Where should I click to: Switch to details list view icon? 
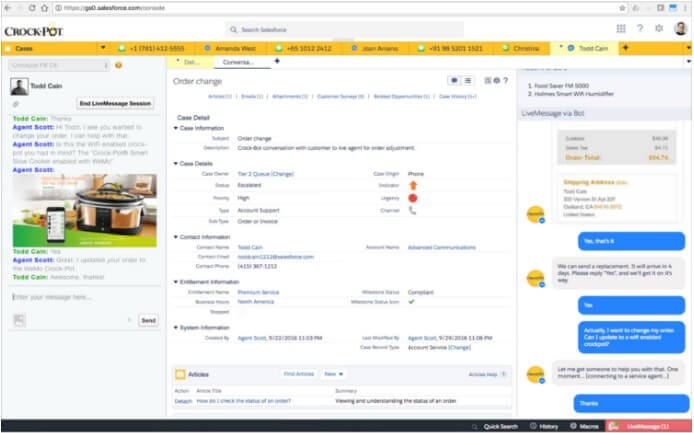click(x=467, y=81)
